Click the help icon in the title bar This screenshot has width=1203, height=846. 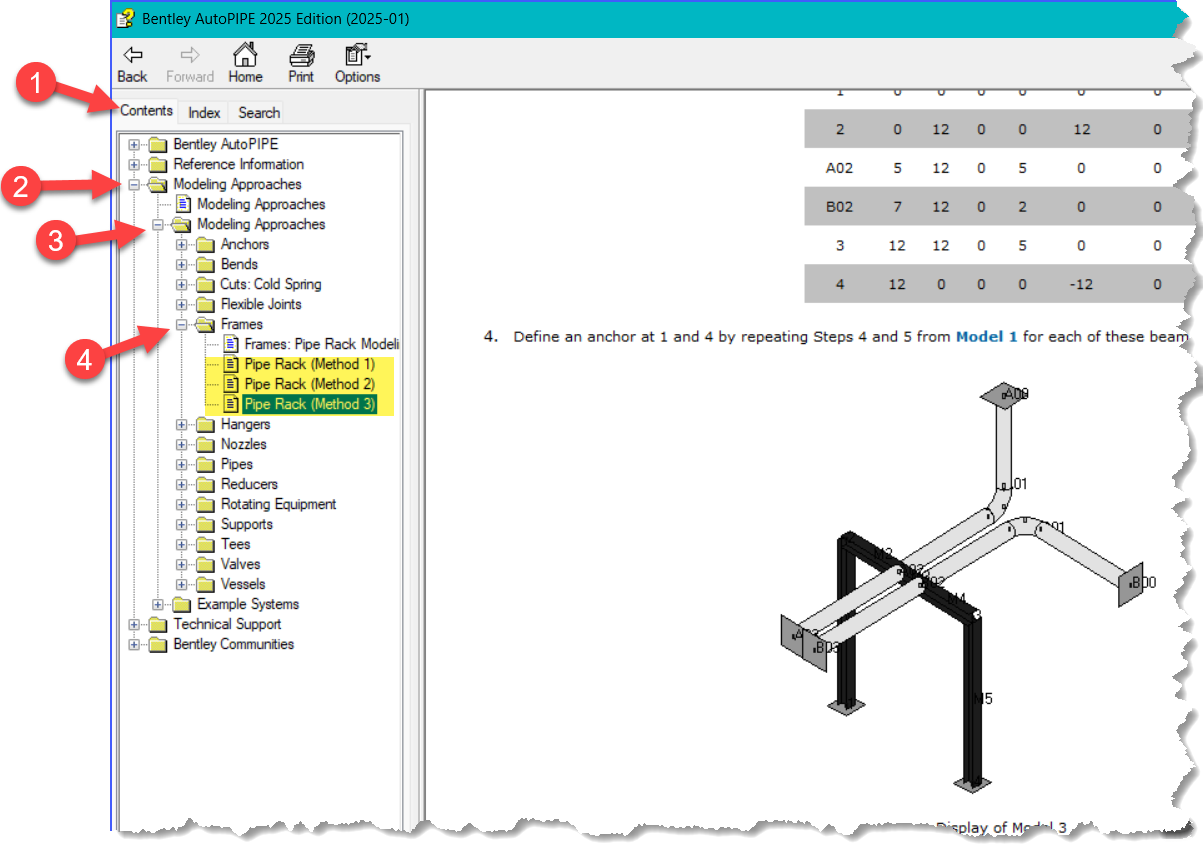coord(126,18)
